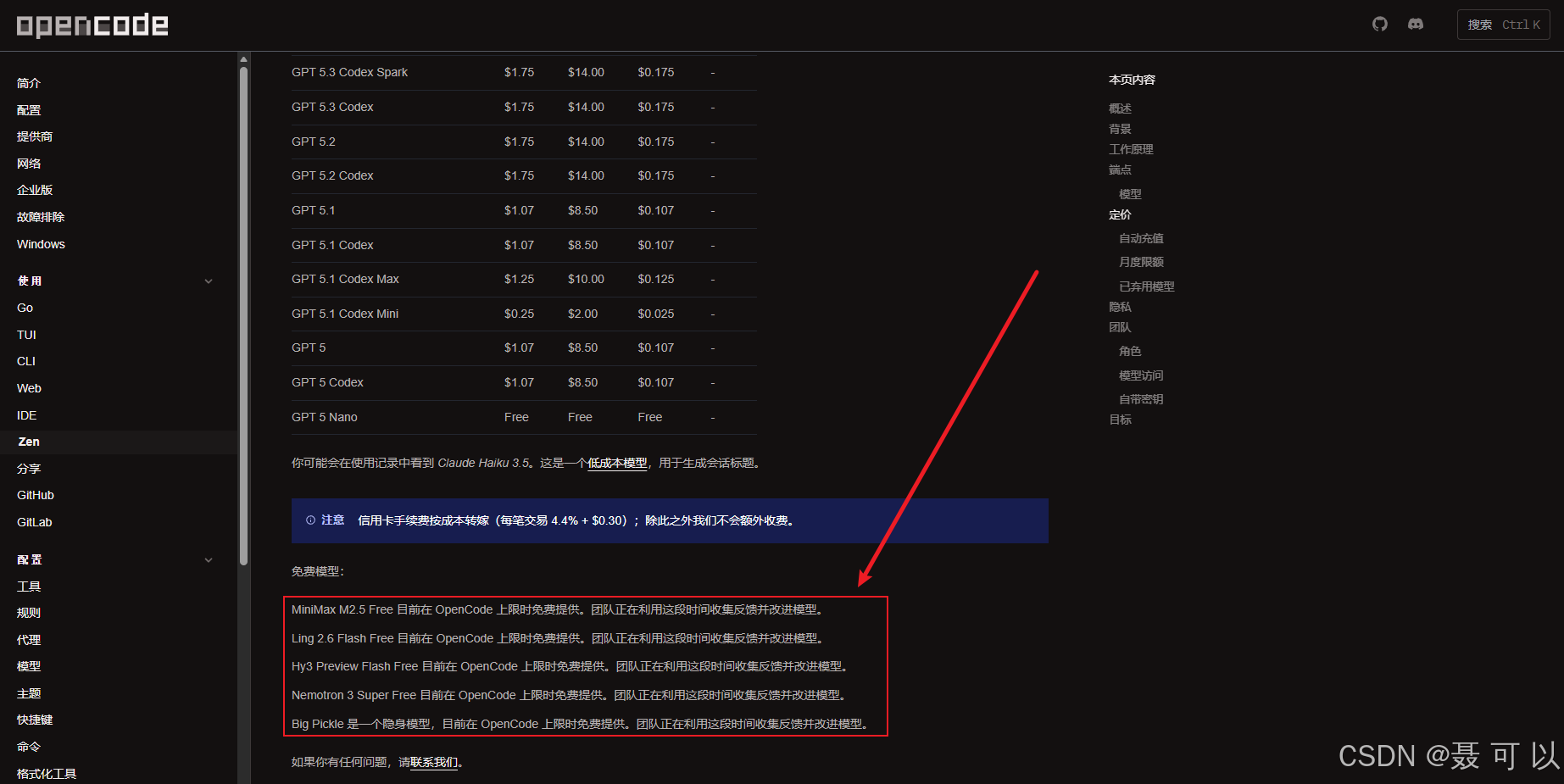
Task: Go to IDE sidebar page
Action: click(x=27, y=415)
